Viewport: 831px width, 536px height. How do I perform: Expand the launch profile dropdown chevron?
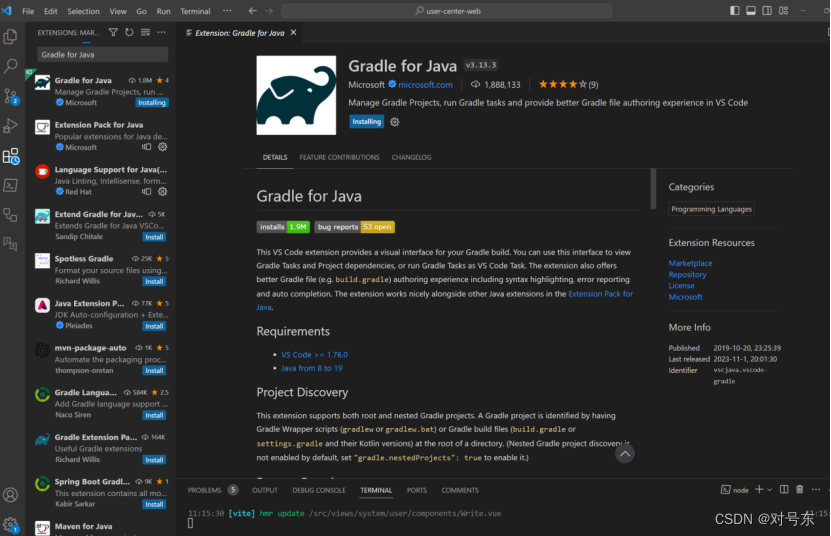tap(770, 490)
